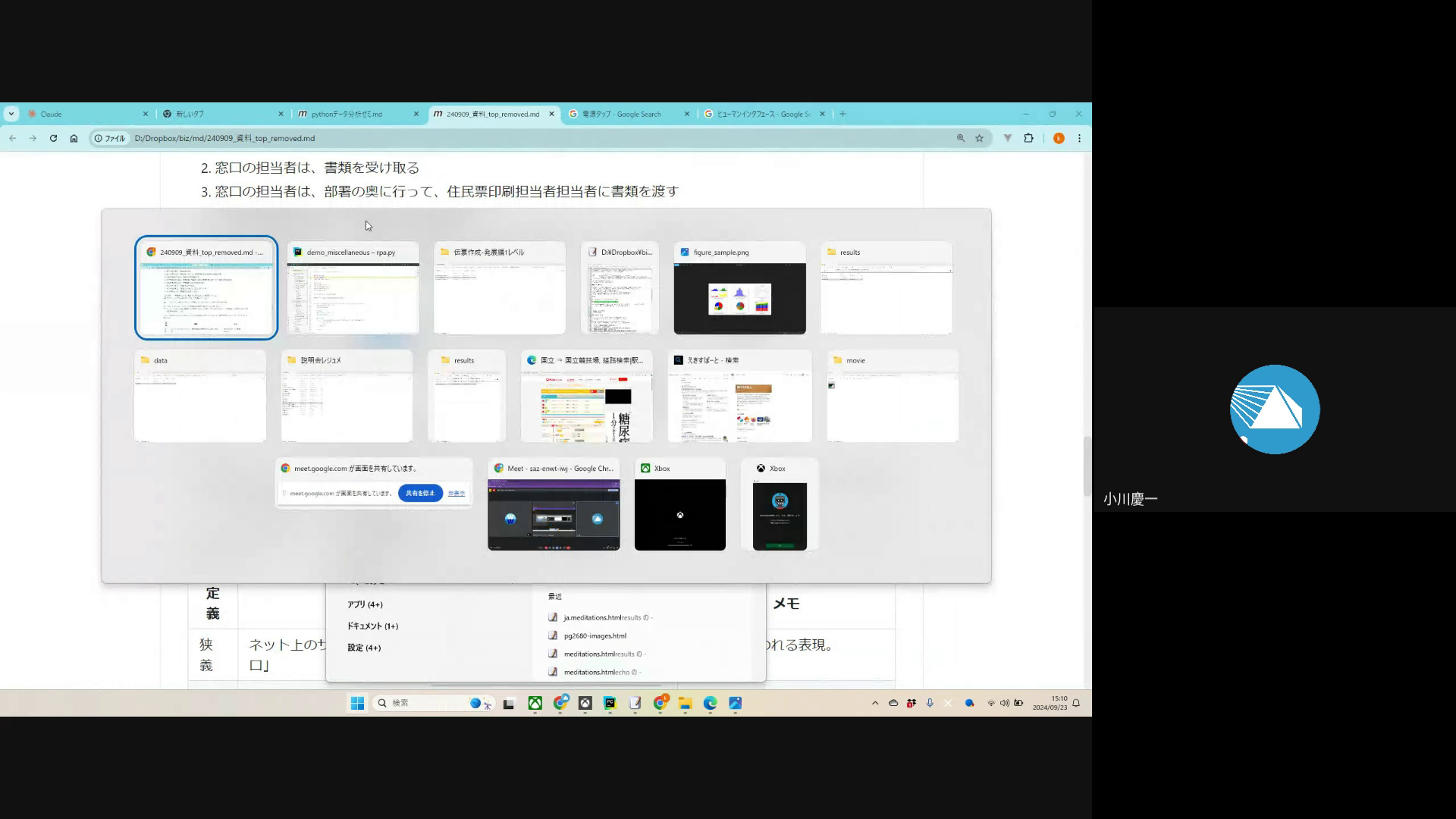Expand the アプリ (4+) search category

click(x=365, y=604)
